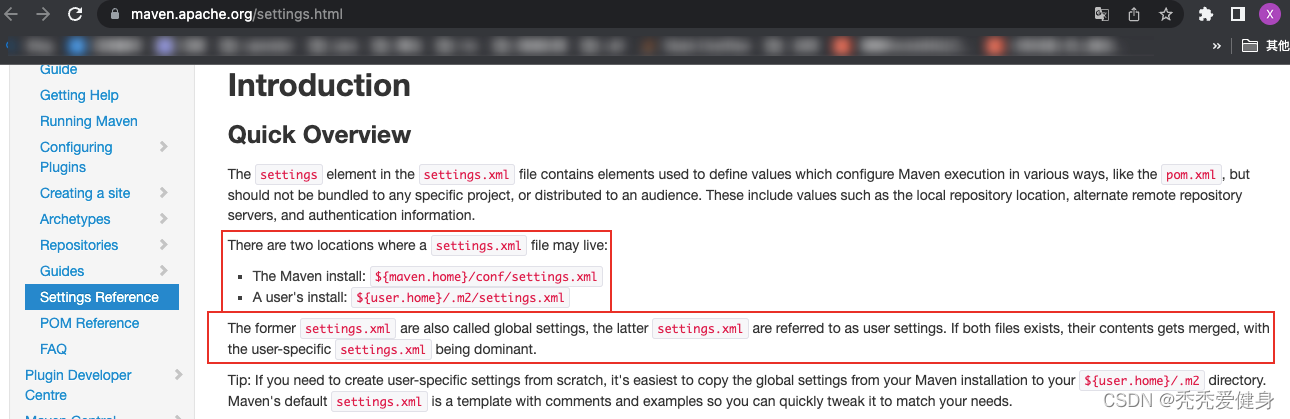Open the FAQ sidebar link
1290x419 pixels.
[54, 349]
